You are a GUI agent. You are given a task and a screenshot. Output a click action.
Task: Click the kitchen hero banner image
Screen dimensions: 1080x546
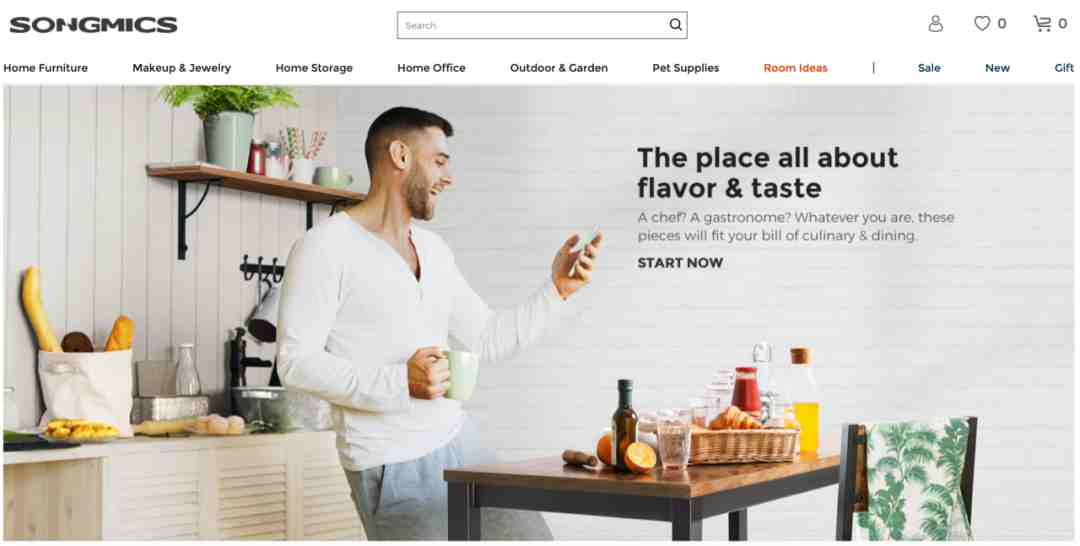click(539, 313)
